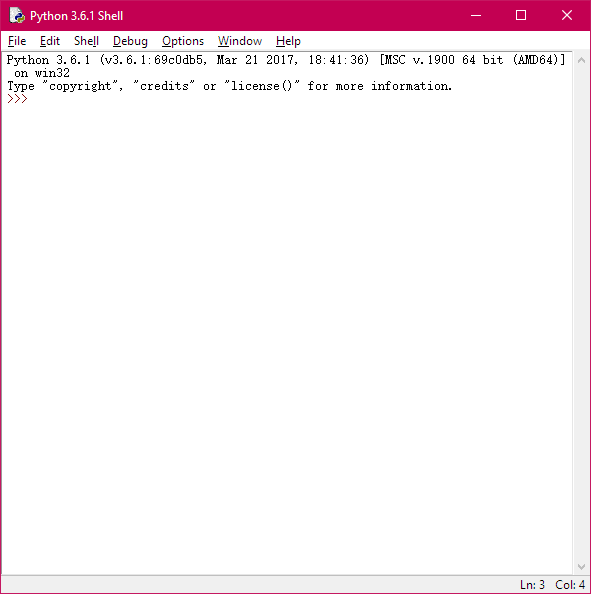Click the word "copyright" in banner text
Viewport: 591px width, 594px height.
tap(80, 86)
